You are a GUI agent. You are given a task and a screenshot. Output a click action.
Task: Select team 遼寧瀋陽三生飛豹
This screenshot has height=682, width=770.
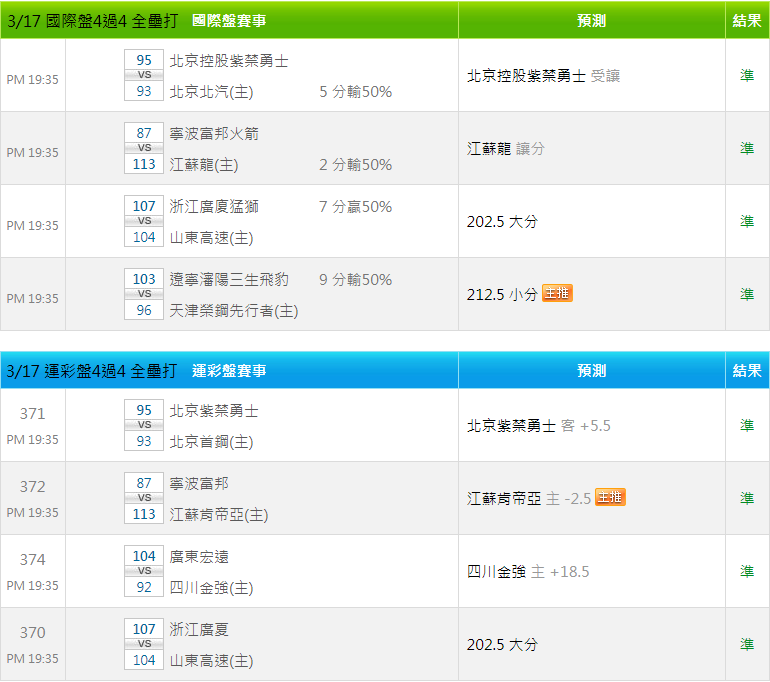tap(229, 280)
